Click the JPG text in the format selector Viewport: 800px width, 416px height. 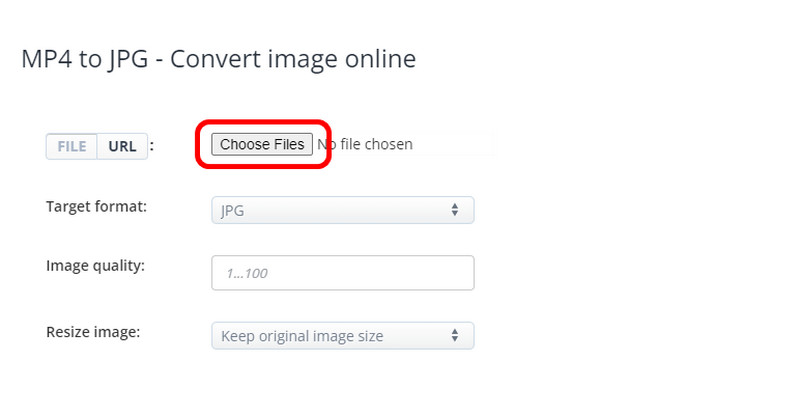pyautogui.click(x=233, y=211)
